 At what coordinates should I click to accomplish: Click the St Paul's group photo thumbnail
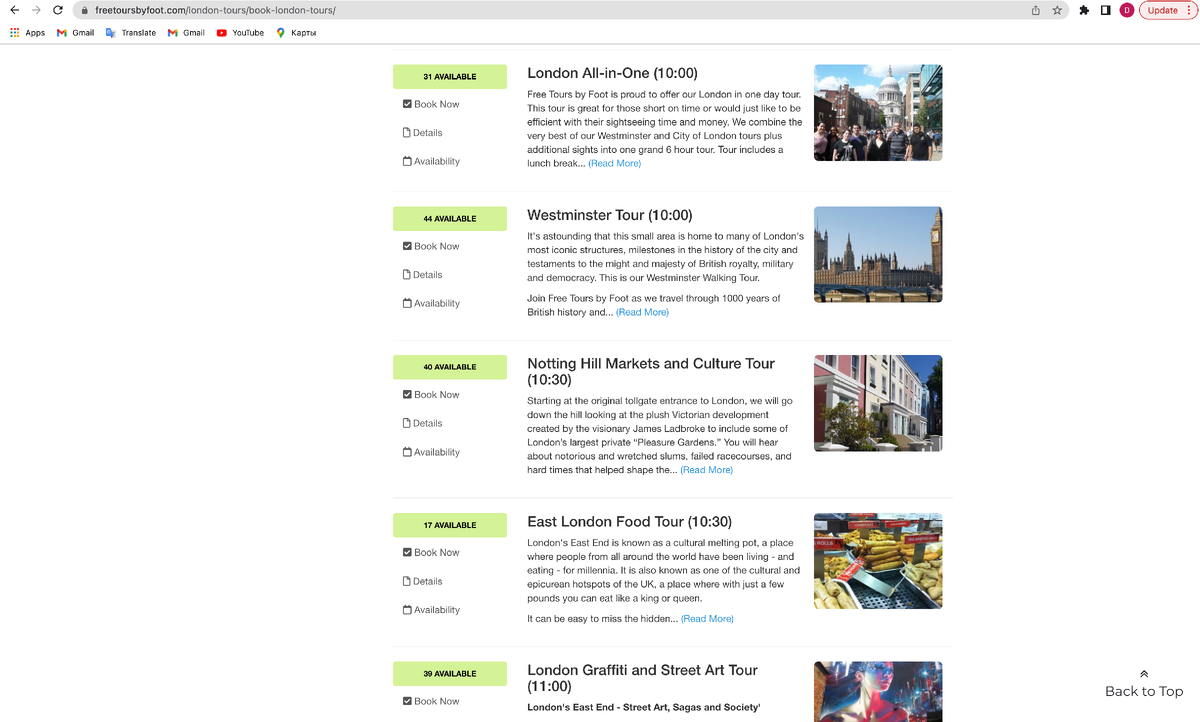click(x=878, y=113)
